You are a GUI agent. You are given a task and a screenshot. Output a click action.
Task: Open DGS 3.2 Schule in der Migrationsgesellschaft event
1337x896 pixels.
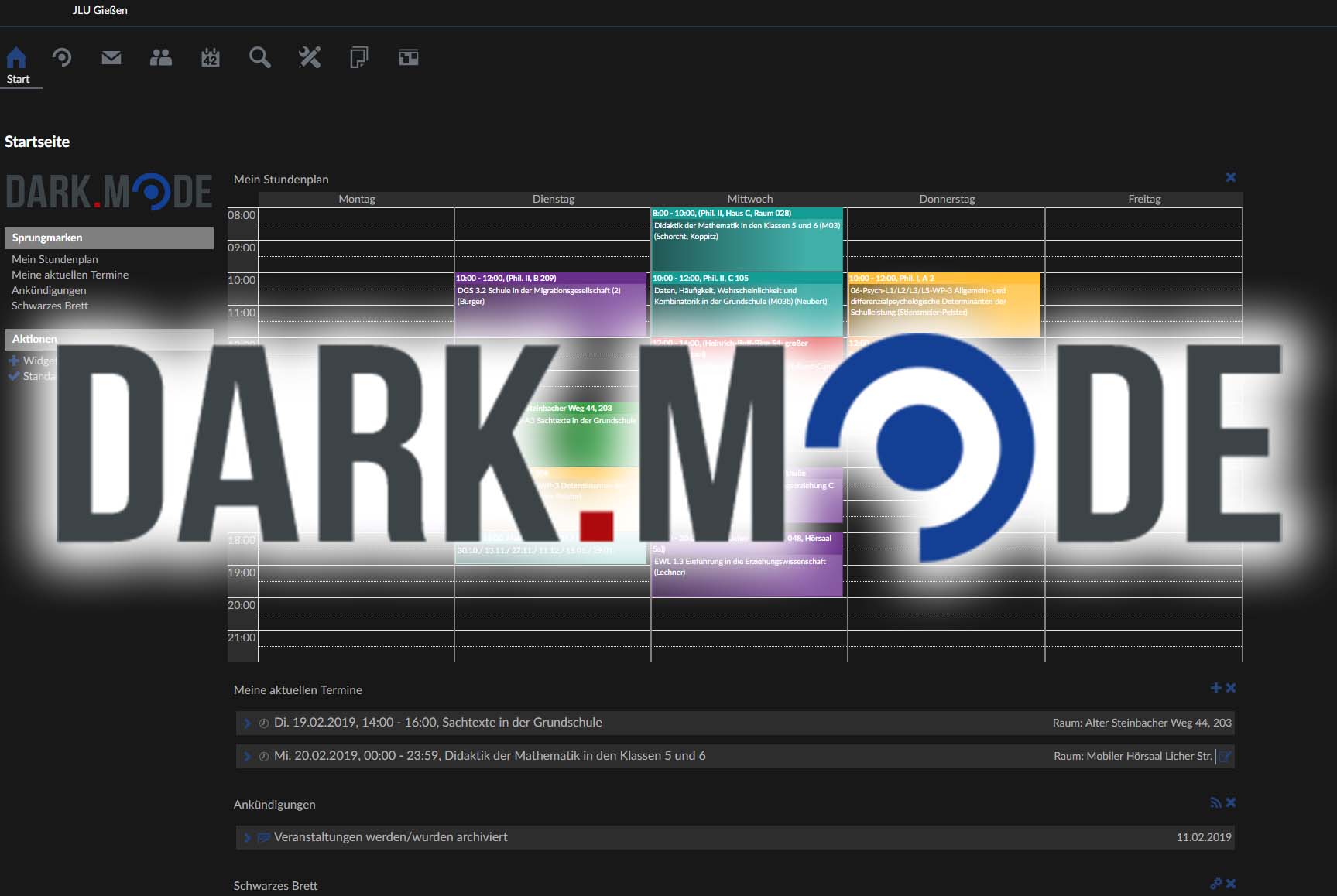[550, 304]
